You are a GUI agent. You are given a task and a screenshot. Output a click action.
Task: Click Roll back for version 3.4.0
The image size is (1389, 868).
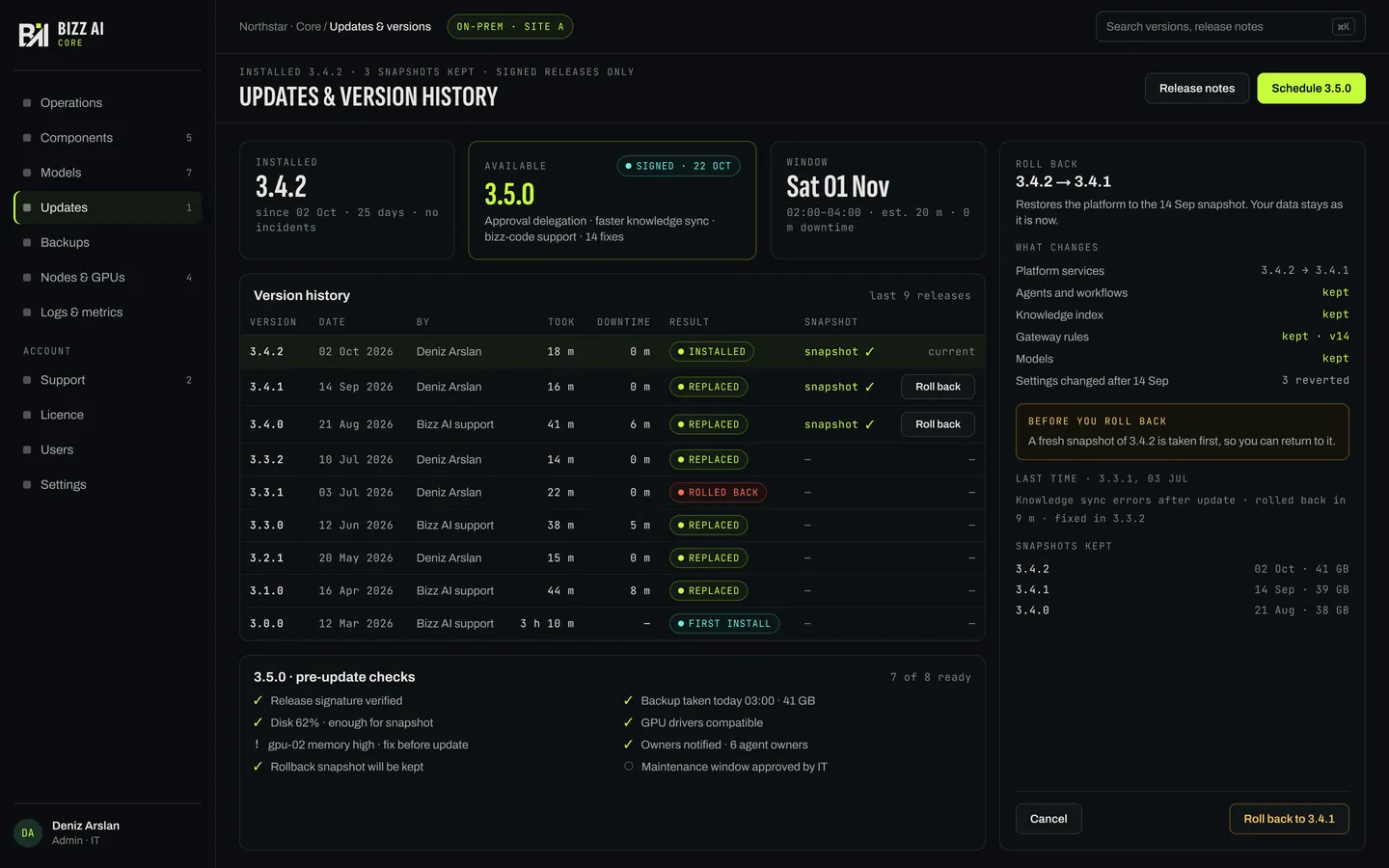click(938, 424)
